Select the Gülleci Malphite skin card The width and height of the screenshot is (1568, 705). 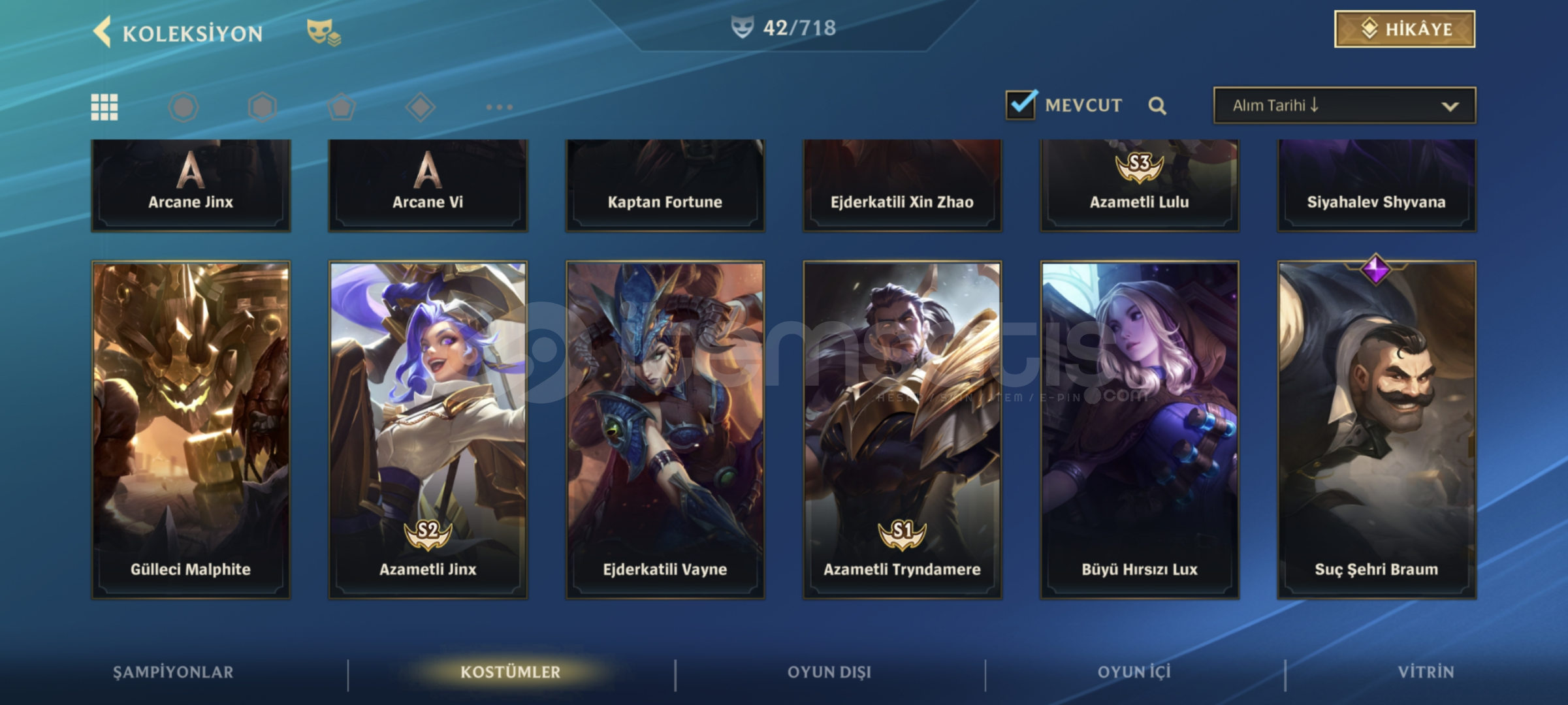click(191, 430)
